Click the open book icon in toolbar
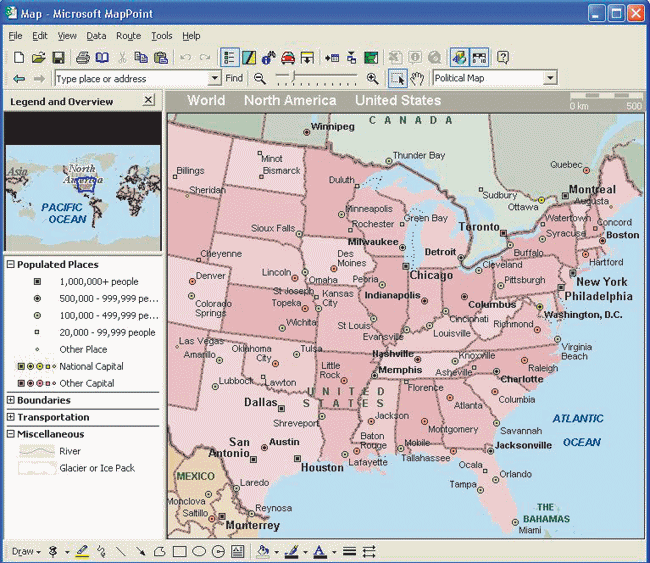Screen dimensions: 650x563 click(102, 58)
